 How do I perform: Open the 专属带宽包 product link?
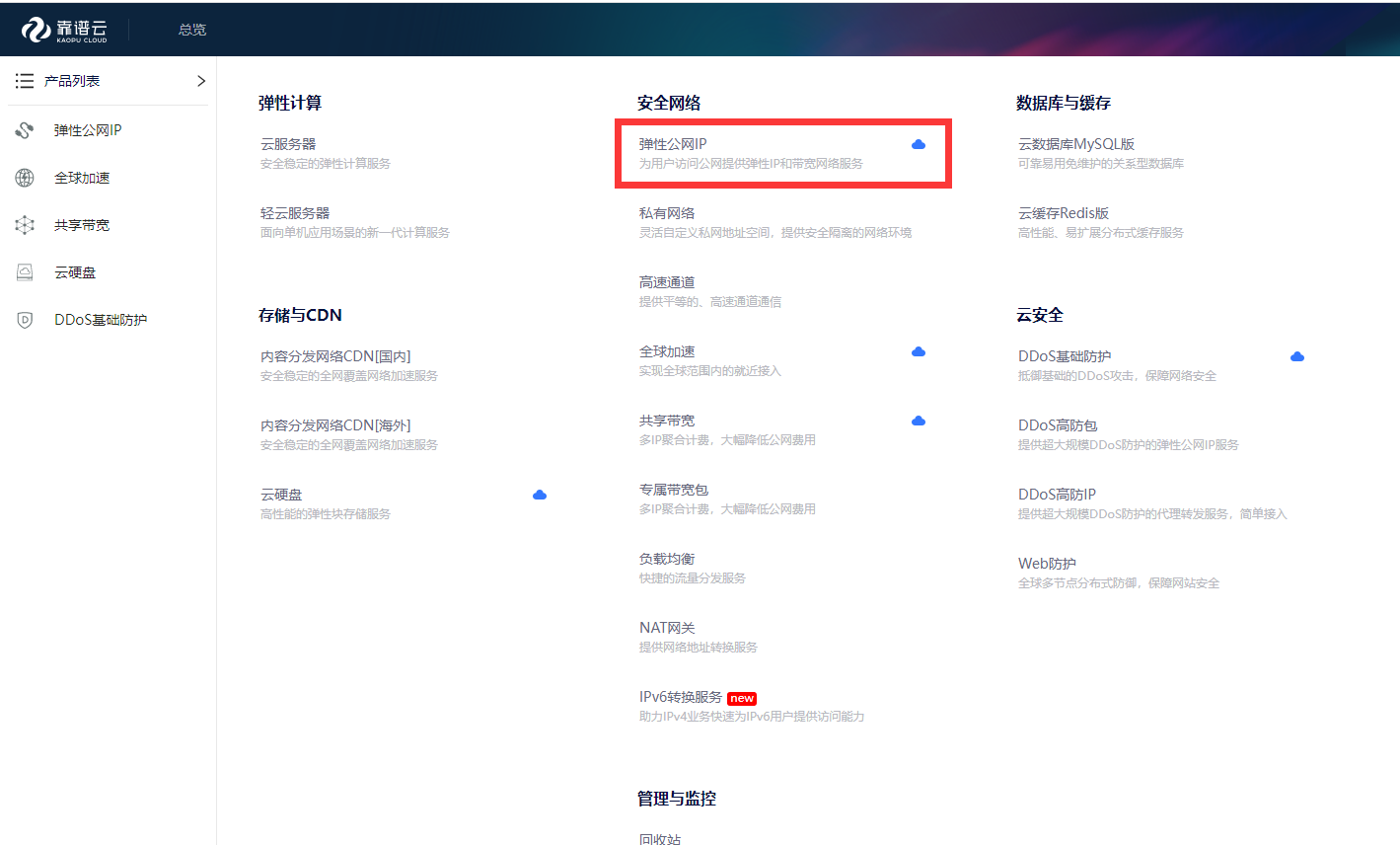point(674,490)
